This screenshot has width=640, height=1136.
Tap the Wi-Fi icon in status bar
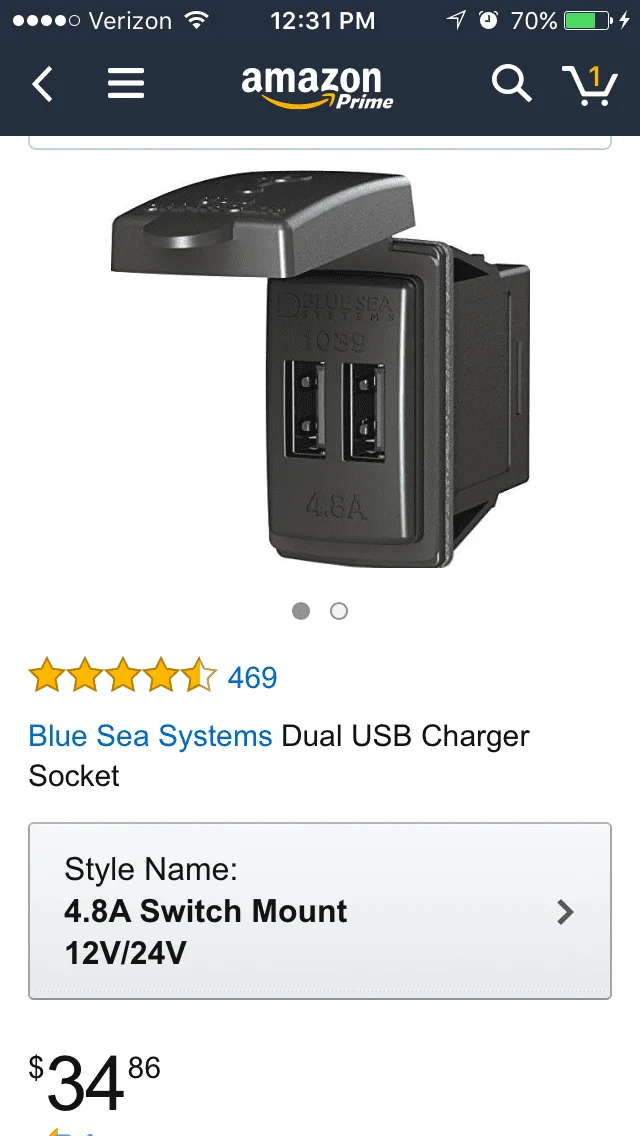[x=194, y=20]
